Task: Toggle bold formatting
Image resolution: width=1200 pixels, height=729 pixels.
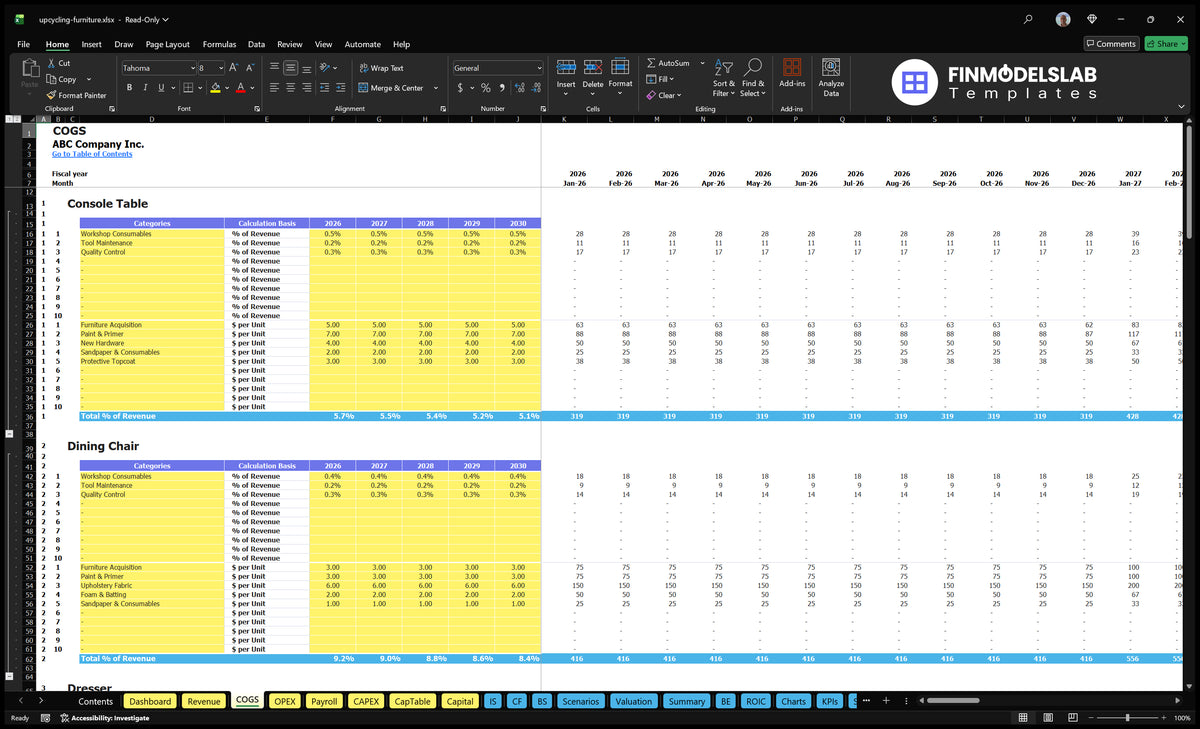Action: (x=129, y=88)
